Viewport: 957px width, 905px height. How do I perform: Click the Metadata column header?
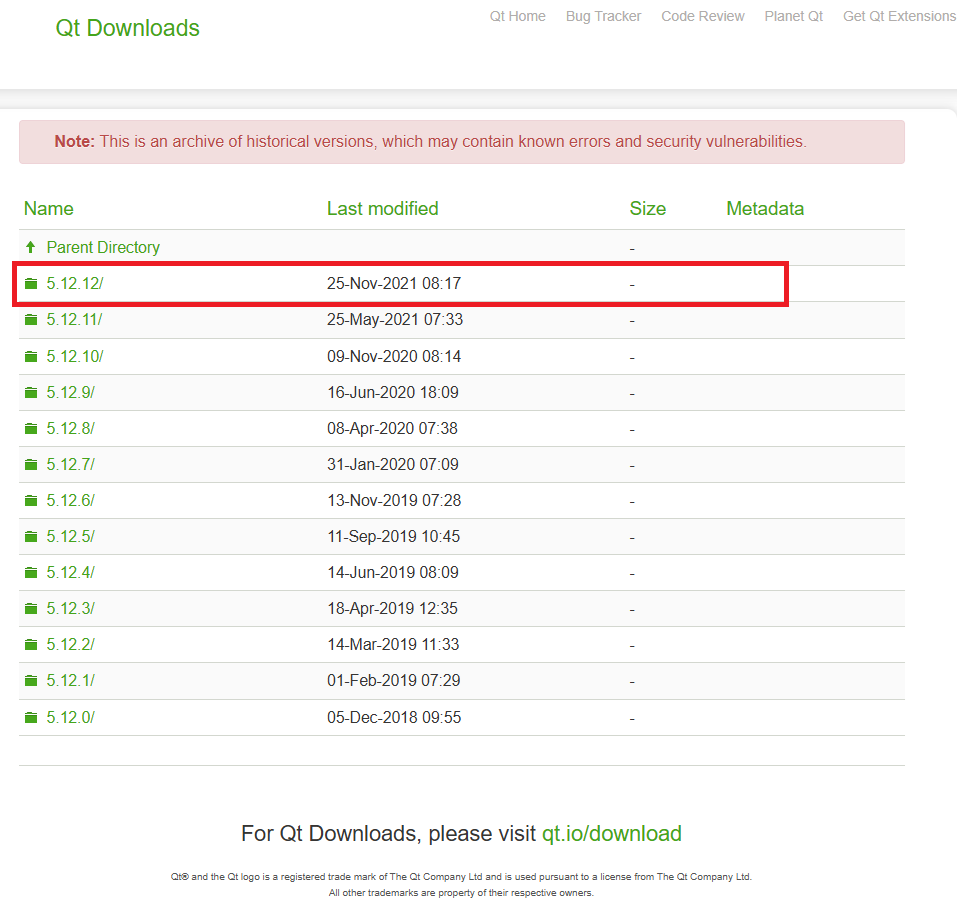click(x=765, y=209)
